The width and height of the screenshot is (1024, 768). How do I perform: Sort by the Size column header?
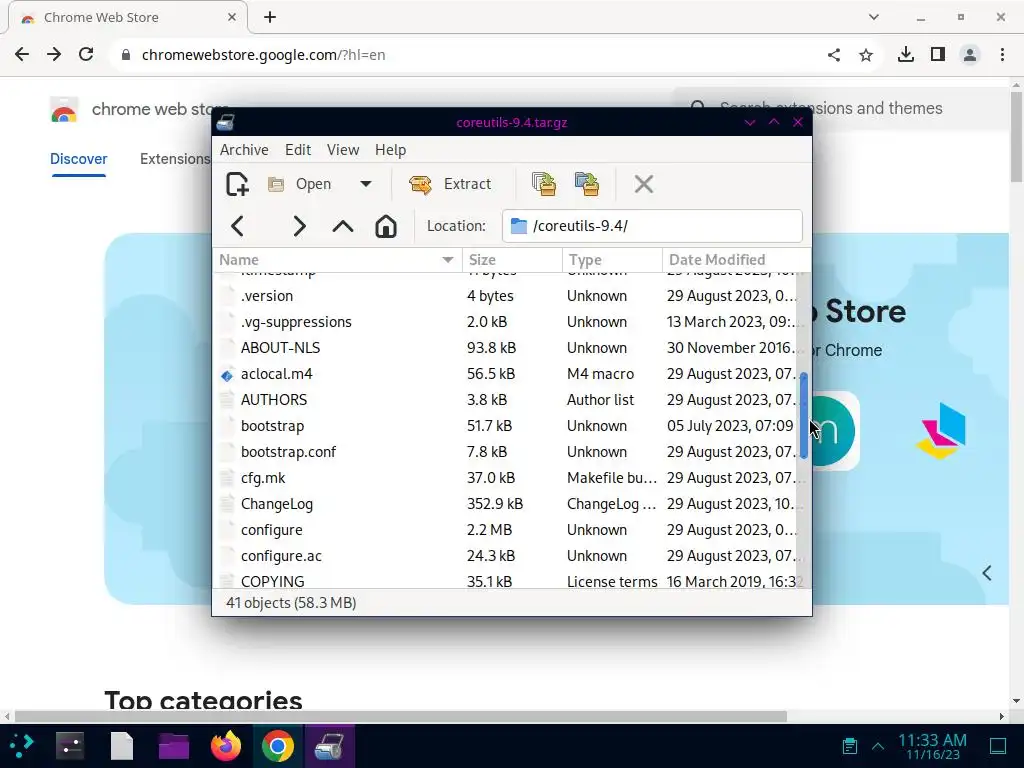click(512, 260)
